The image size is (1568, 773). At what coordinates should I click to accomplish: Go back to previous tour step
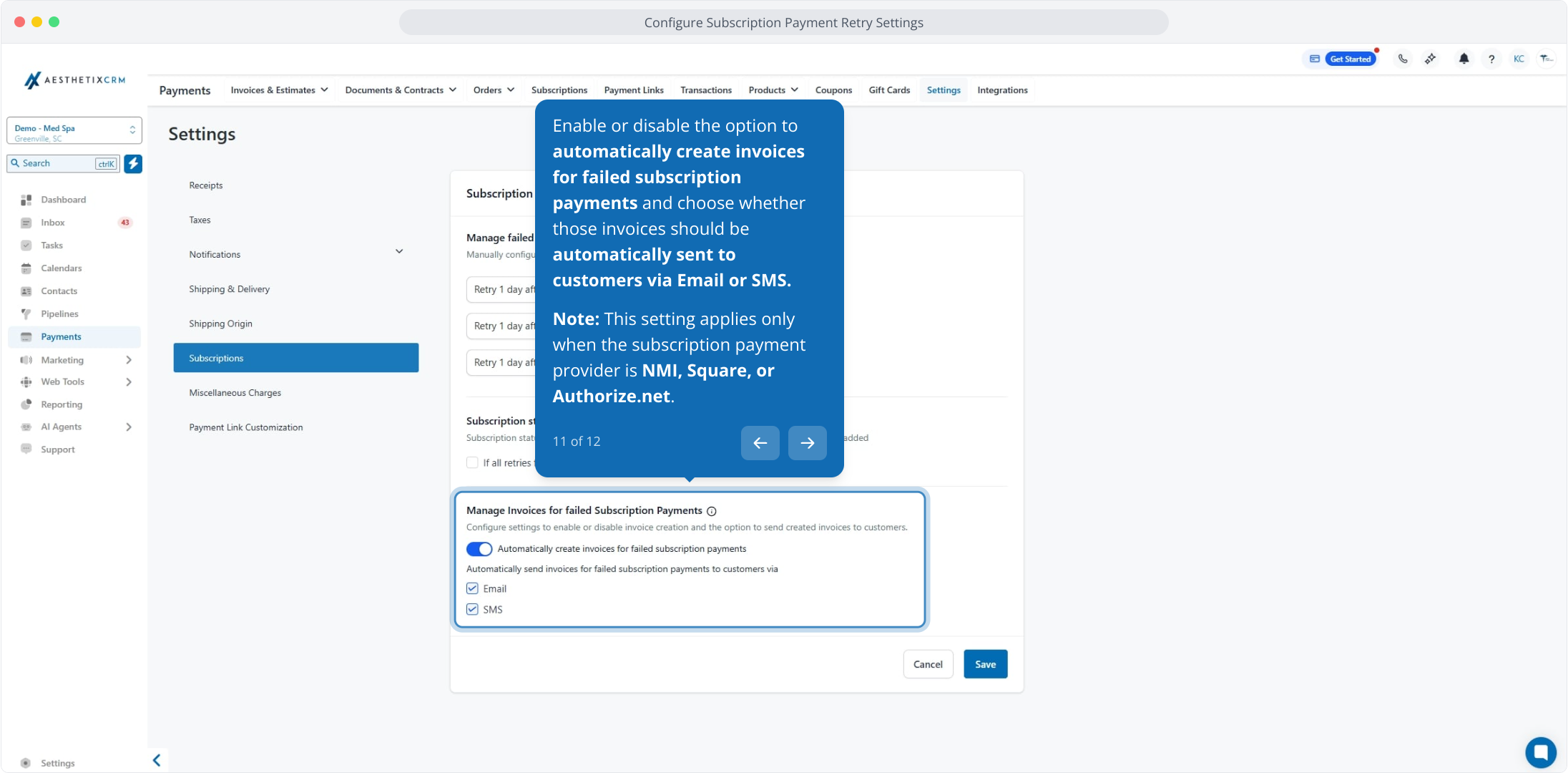[760, 443]
